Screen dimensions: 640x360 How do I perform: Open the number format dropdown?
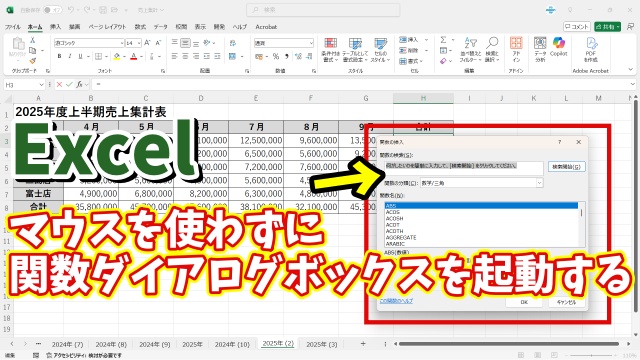[311, 42]
